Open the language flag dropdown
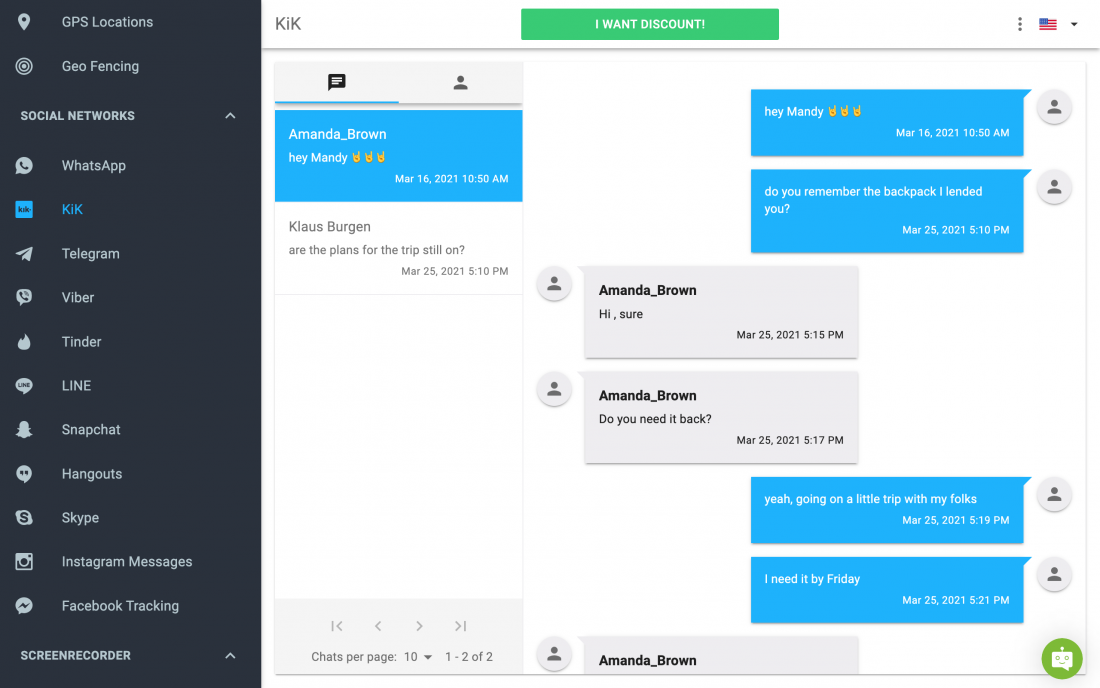Image resolution: width=1100 pixels, height=688 pixels. pos(1058,24)
